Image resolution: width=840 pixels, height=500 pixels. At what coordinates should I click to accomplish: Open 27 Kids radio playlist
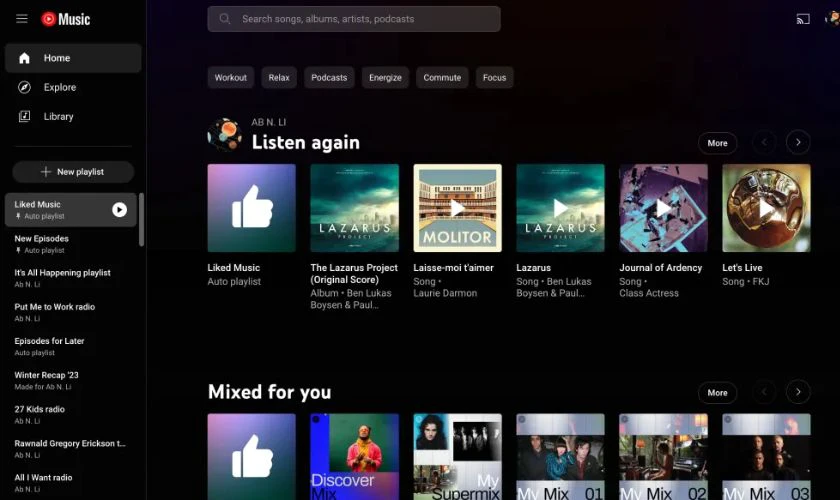pos(71,415)
